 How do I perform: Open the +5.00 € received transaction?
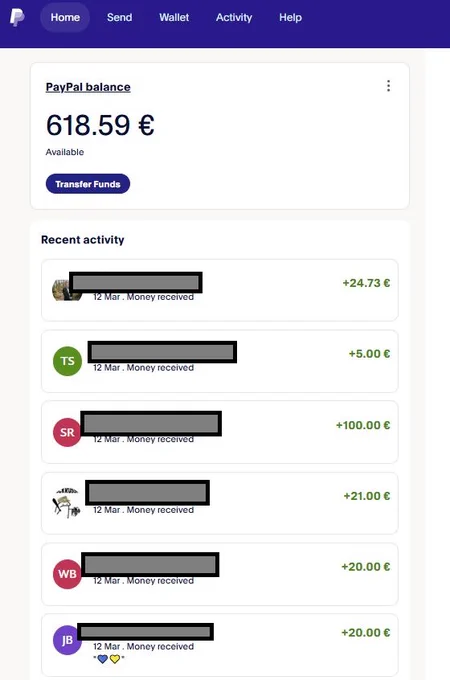220,361
